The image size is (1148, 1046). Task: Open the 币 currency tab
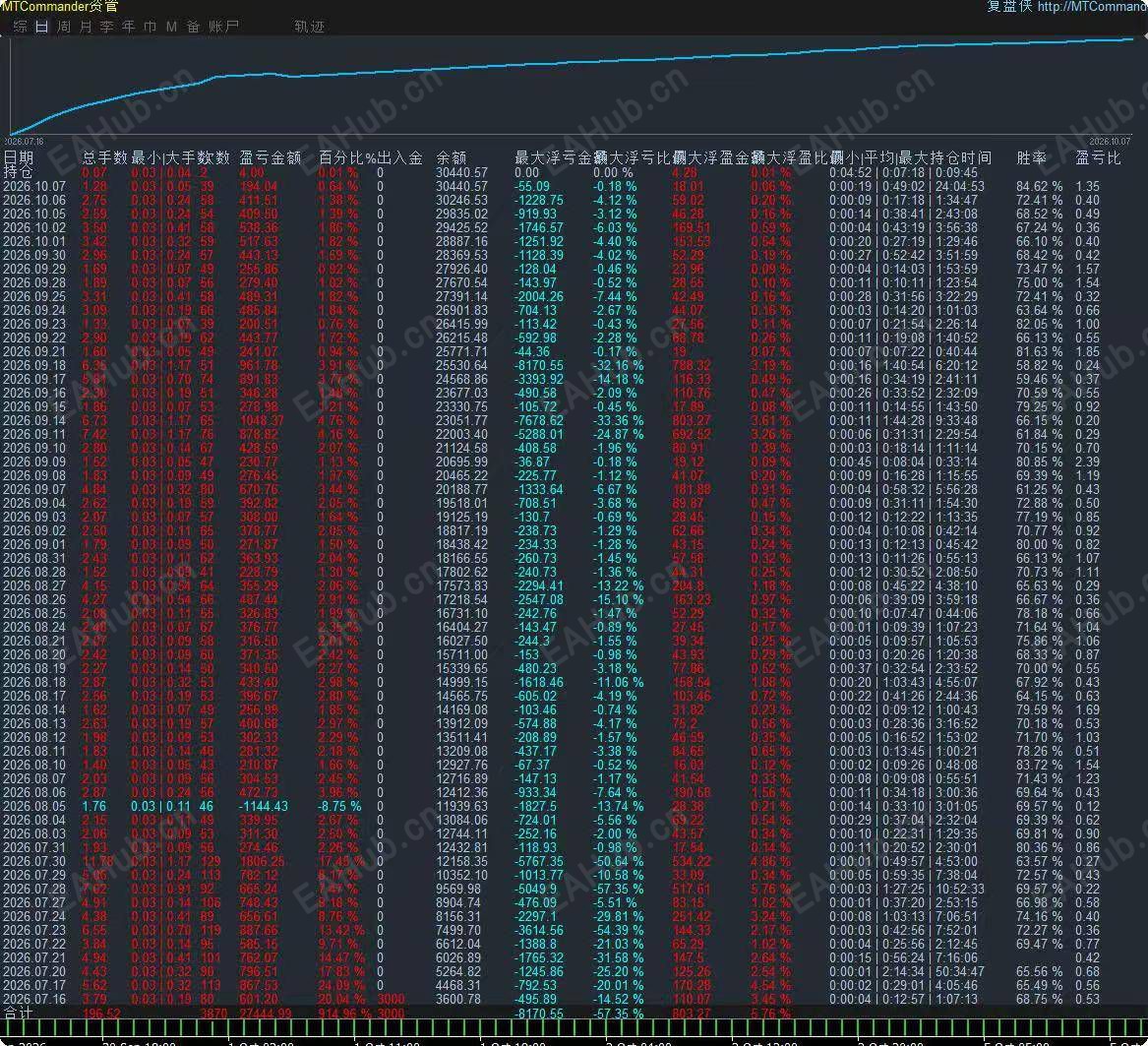click(151, 27)
